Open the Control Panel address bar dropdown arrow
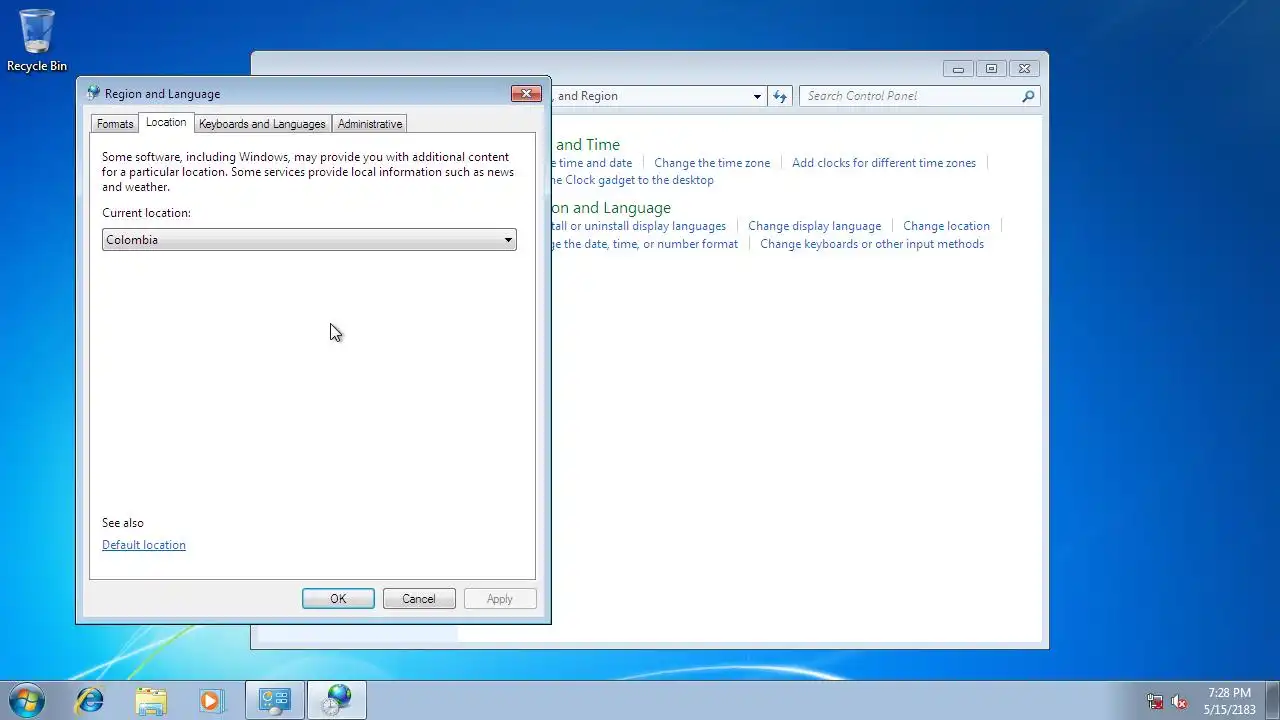Viewport: 1280px width, 720px height. [x=757, y=96]
